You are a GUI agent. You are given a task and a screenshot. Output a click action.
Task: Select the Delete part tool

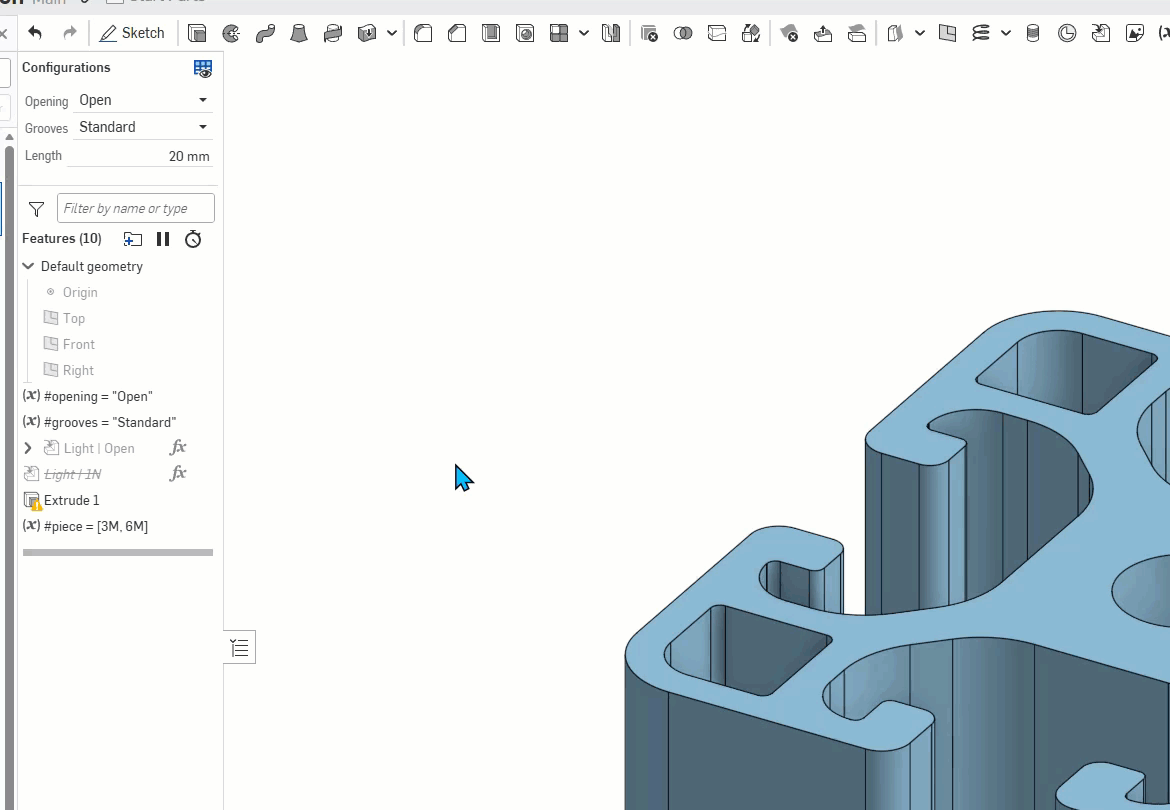pyautogui.click(x=649, y=33)
